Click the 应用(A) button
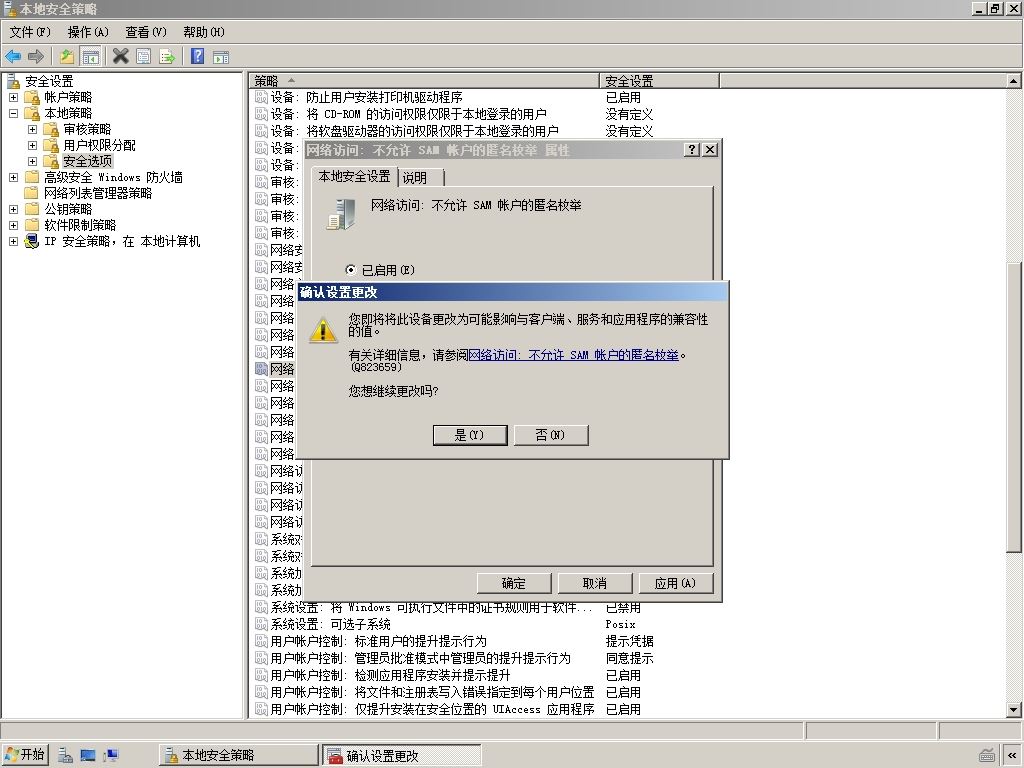This screenshot has height=768, width=1024. (675, 583)
